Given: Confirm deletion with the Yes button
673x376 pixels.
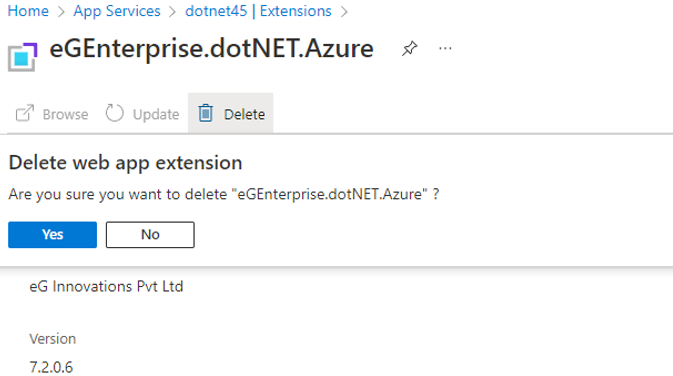Looking at the screenshot, I should [x=52, y=235].
